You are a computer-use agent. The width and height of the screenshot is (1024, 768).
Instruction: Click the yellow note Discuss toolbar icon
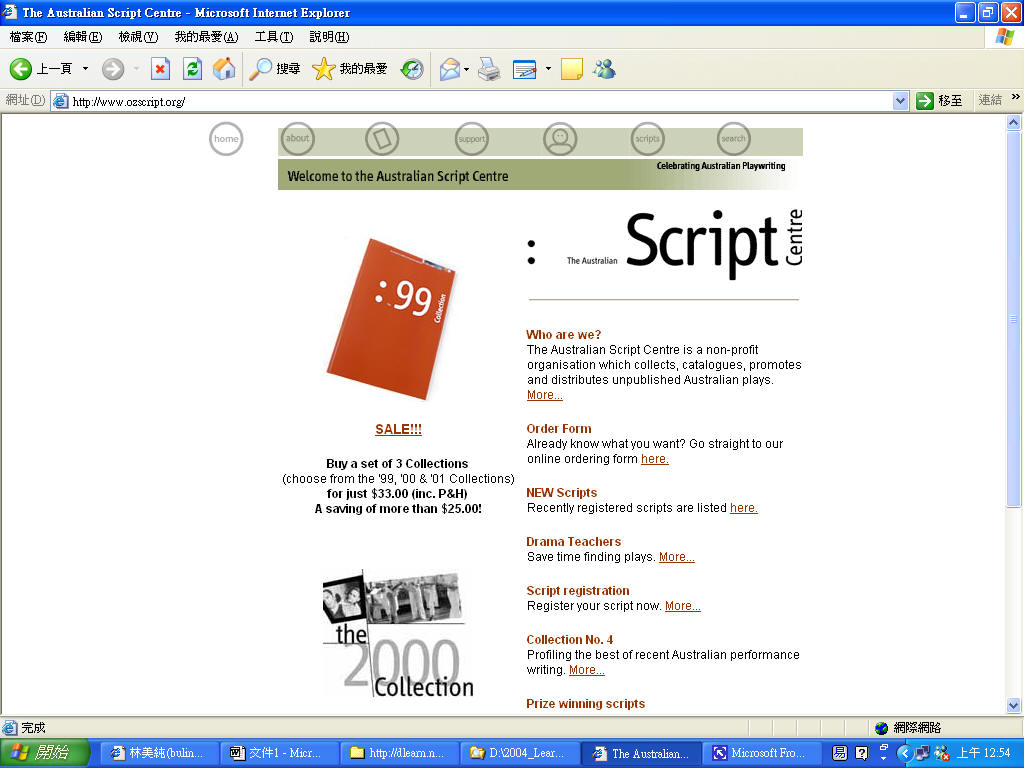tap(571, 69)
